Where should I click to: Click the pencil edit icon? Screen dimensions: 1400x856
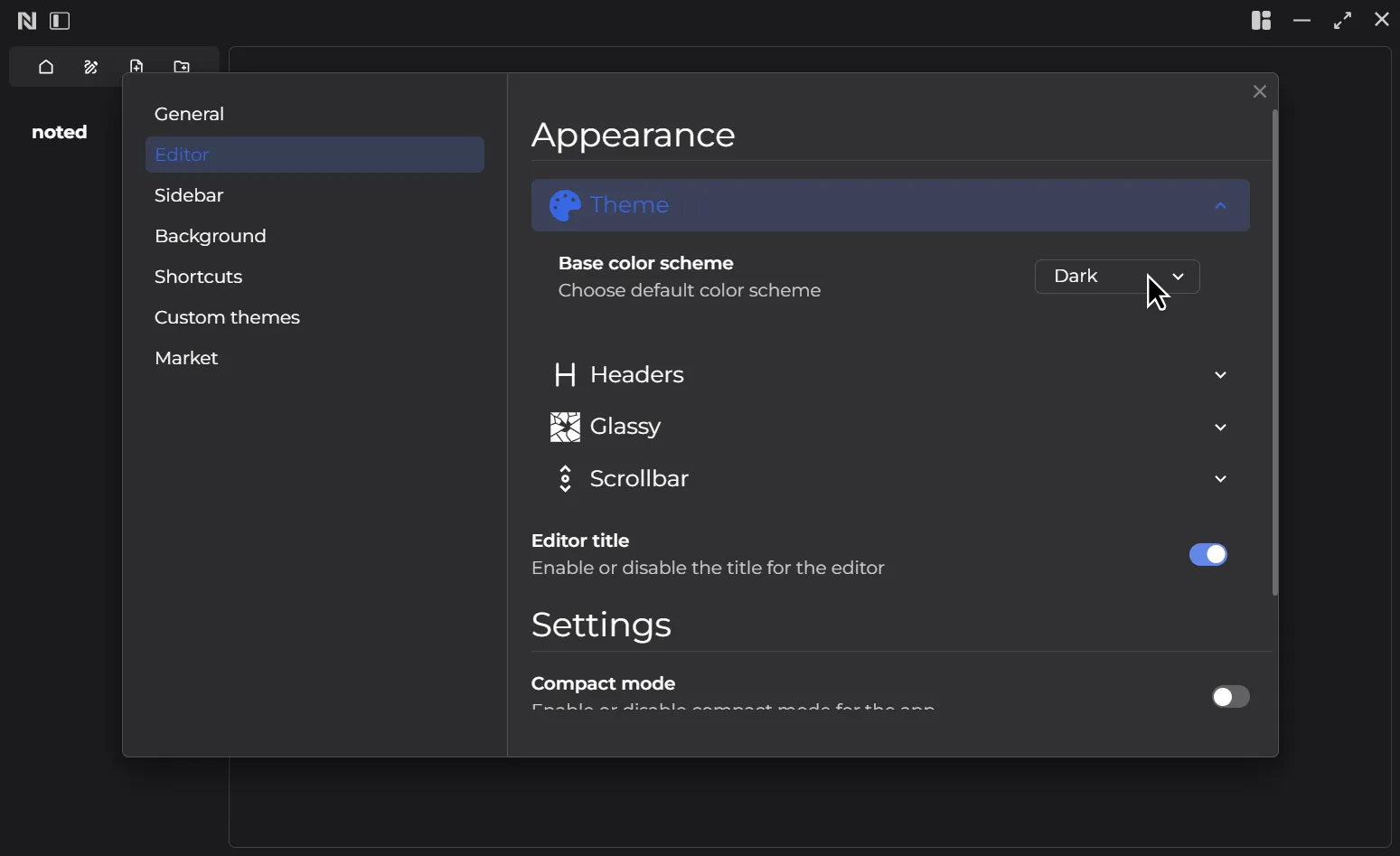pos(91,67)
